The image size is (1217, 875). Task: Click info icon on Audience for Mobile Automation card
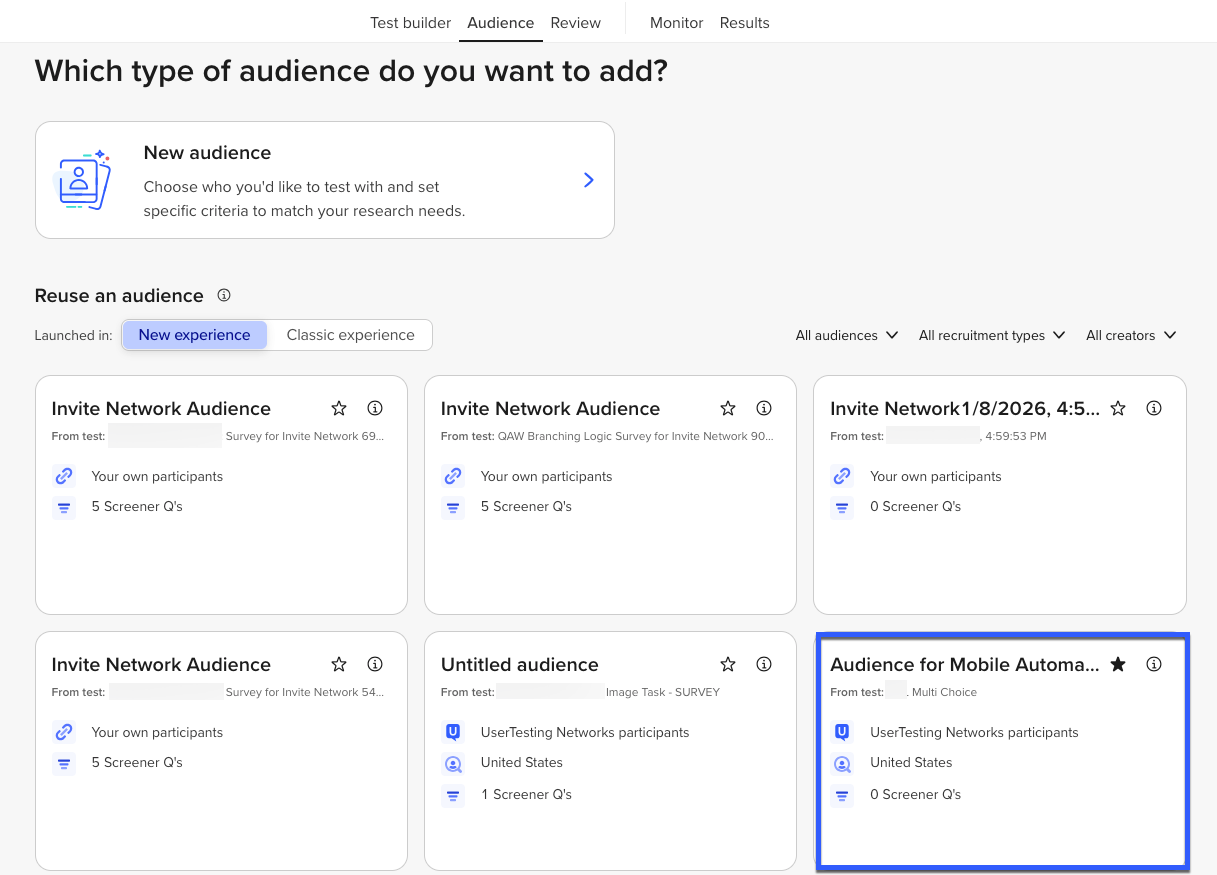tap(1154, 664)
